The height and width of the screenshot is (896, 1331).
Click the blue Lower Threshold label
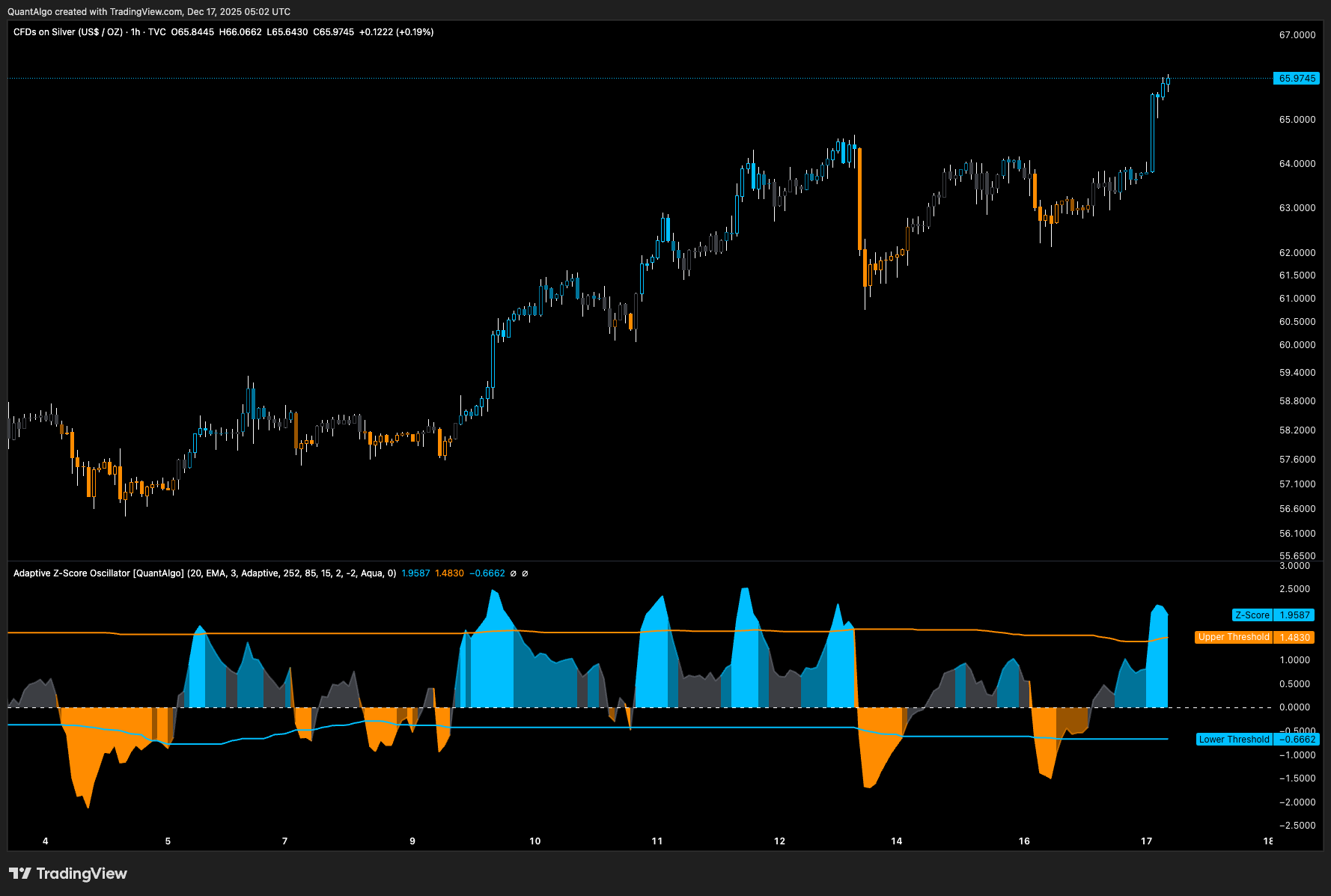pyautogui.click(x=1234, y=740)
